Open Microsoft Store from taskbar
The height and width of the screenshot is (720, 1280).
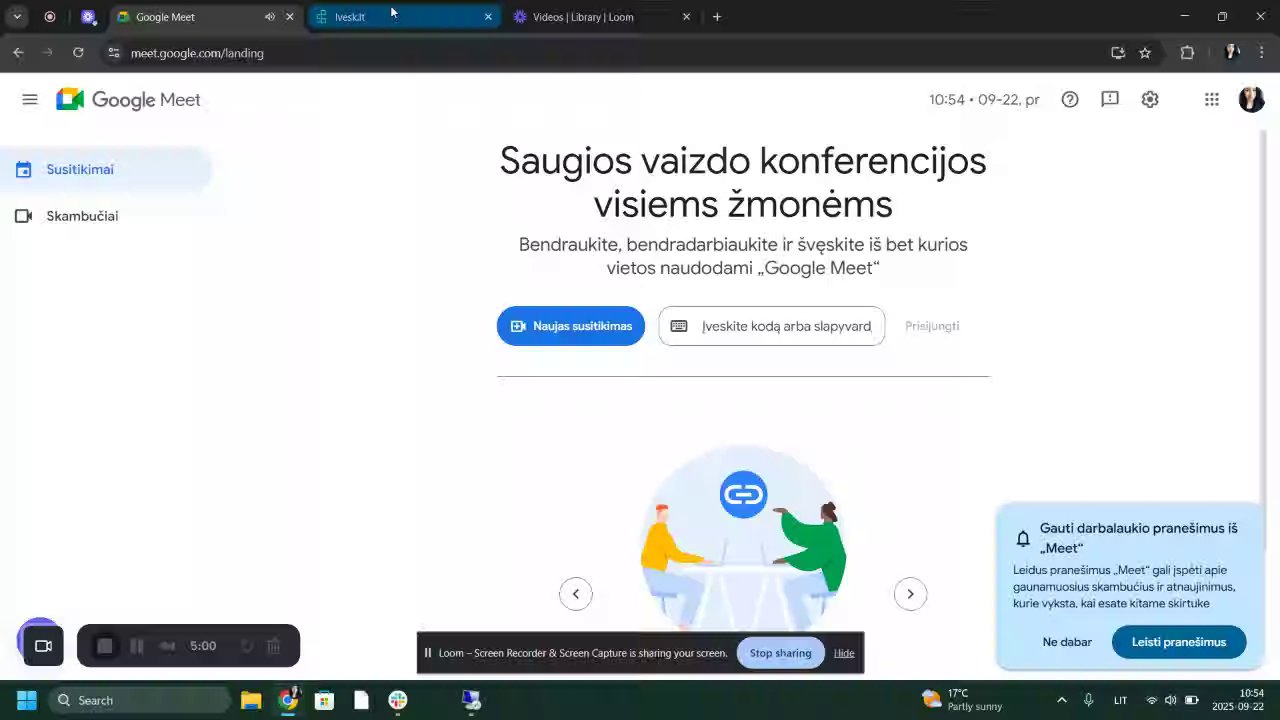(x=324, y=700)
